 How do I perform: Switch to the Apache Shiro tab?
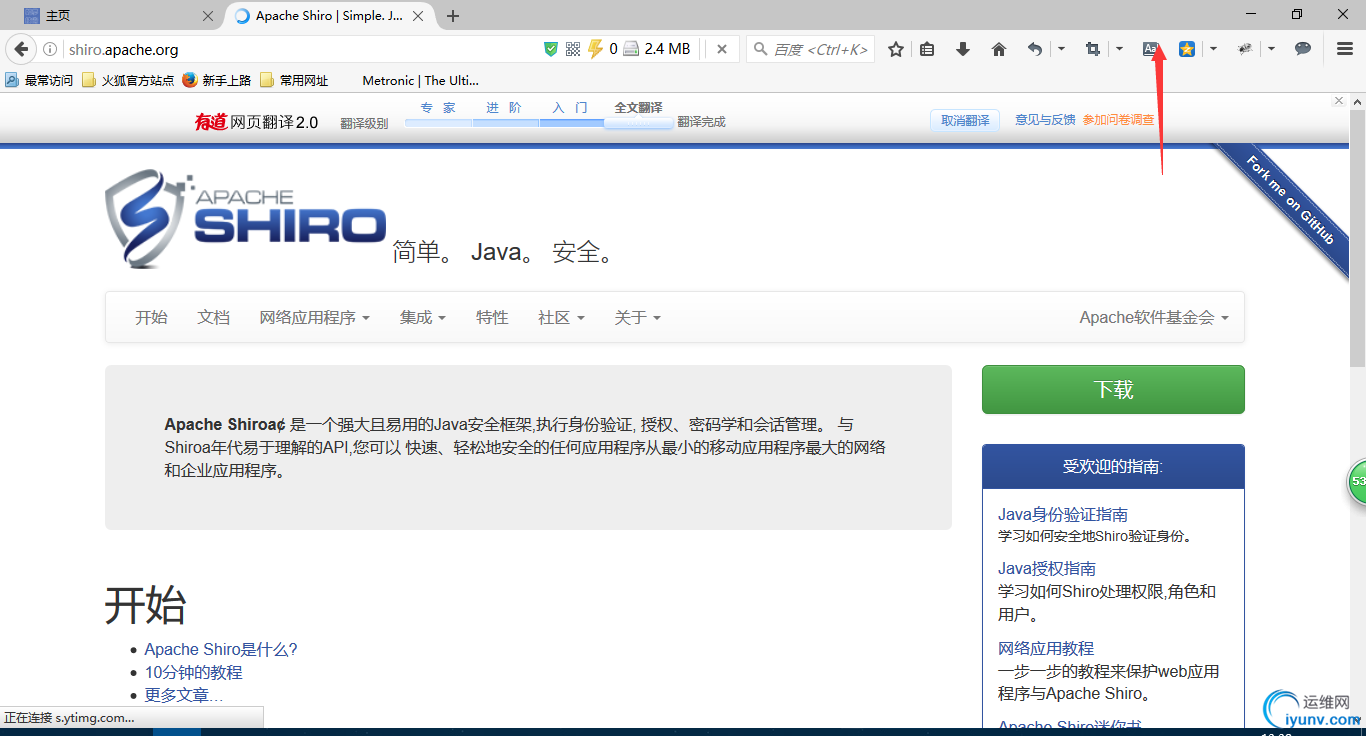click(x=328, y=16)
